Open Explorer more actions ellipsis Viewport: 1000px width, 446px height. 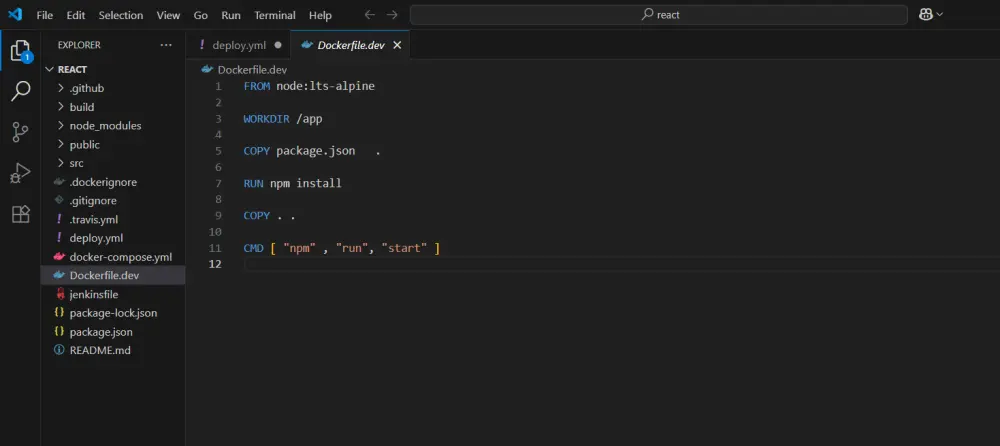coord(166,45)
